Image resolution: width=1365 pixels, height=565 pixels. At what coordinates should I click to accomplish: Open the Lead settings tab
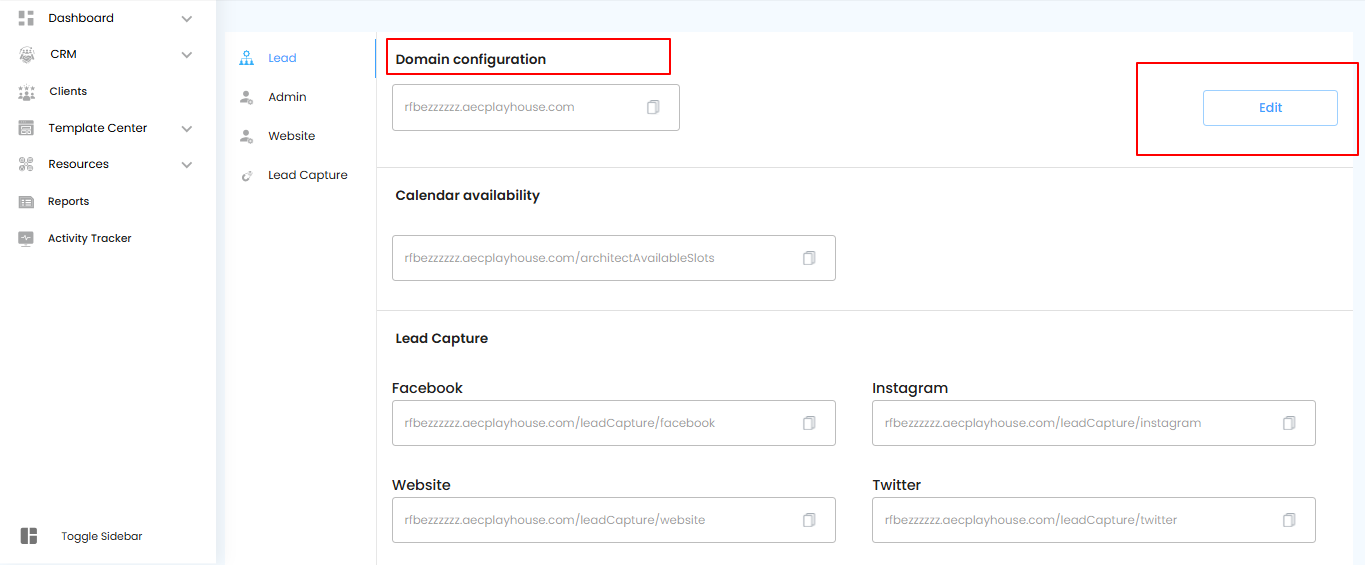tap(281, 58)
